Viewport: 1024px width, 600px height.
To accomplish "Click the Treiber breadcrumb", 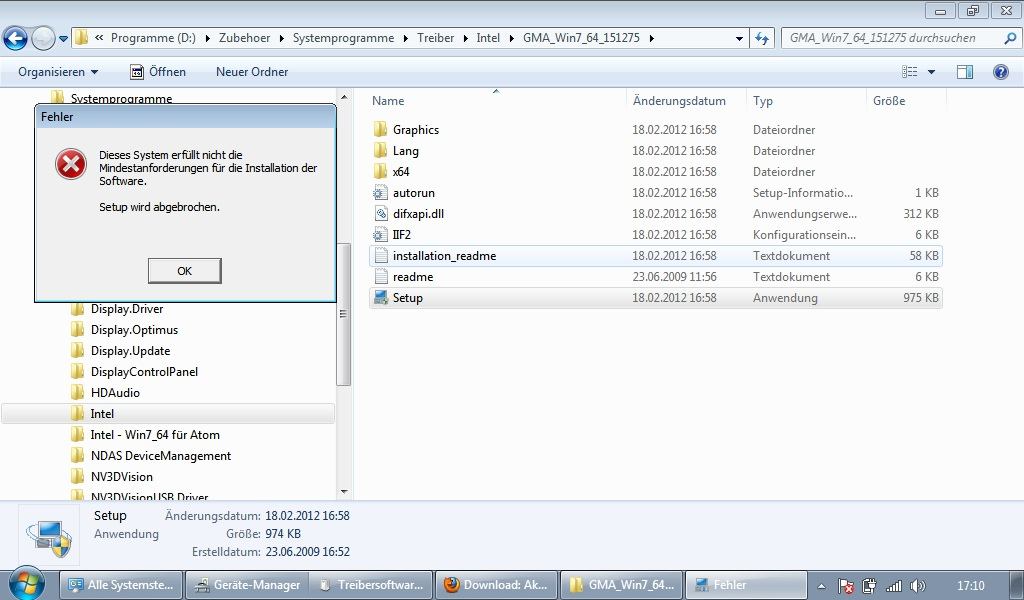I will tap(436, 38).
